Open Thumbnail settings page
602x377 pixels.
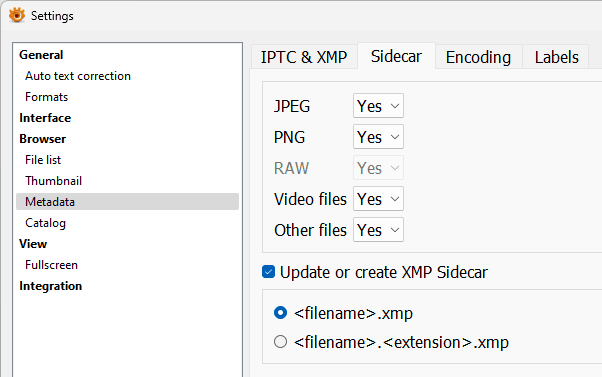point(53,181)
